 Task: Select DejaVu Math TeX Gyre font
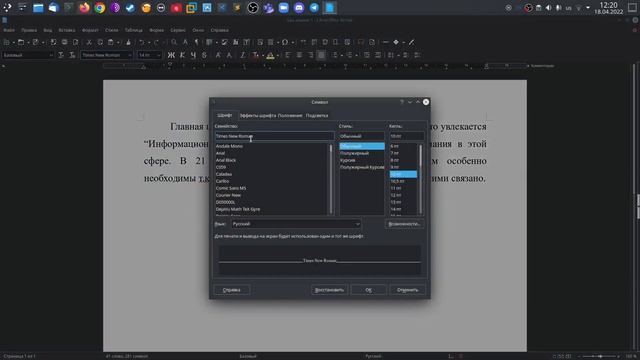coord(271,209)
